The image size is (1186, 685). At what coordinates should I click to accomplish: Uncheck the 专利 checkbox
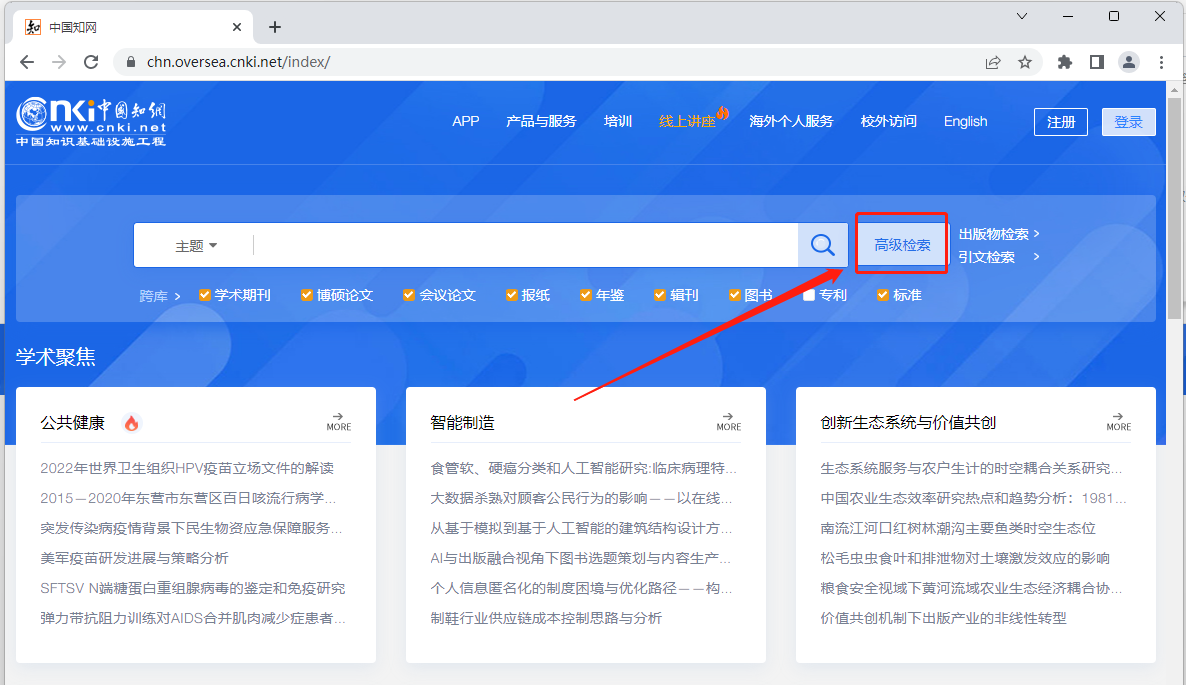[810, 294]
